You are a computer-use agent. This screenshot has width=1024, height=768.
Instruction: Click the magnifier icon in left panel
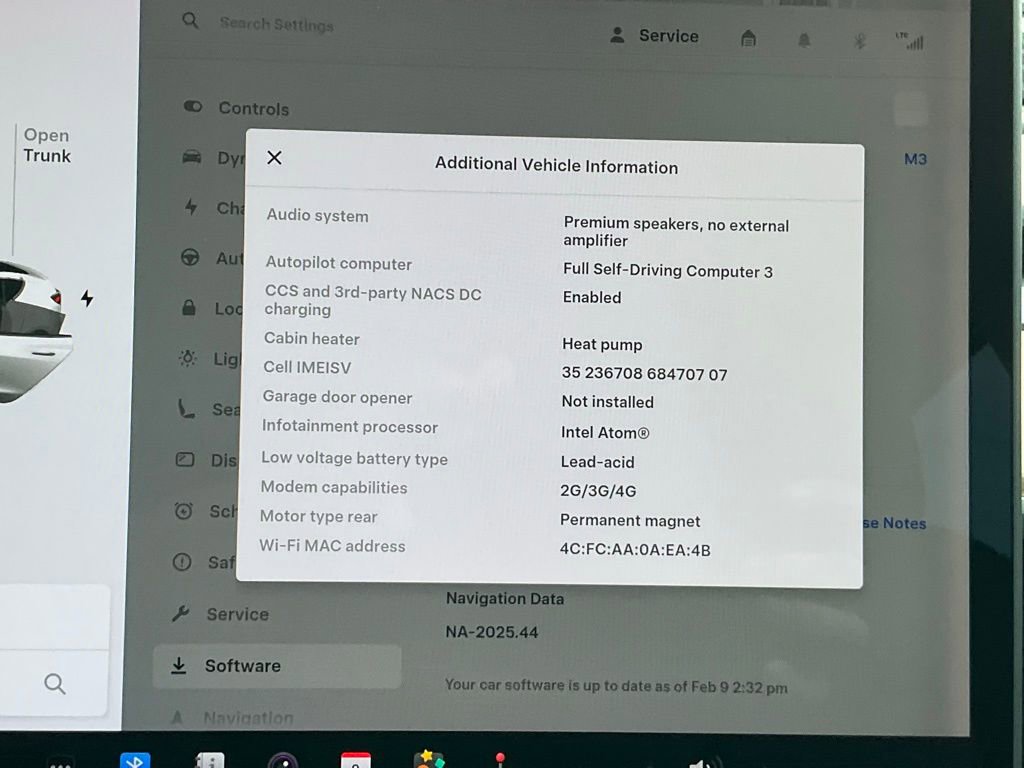pyautogui.click(x=55, y=684)
